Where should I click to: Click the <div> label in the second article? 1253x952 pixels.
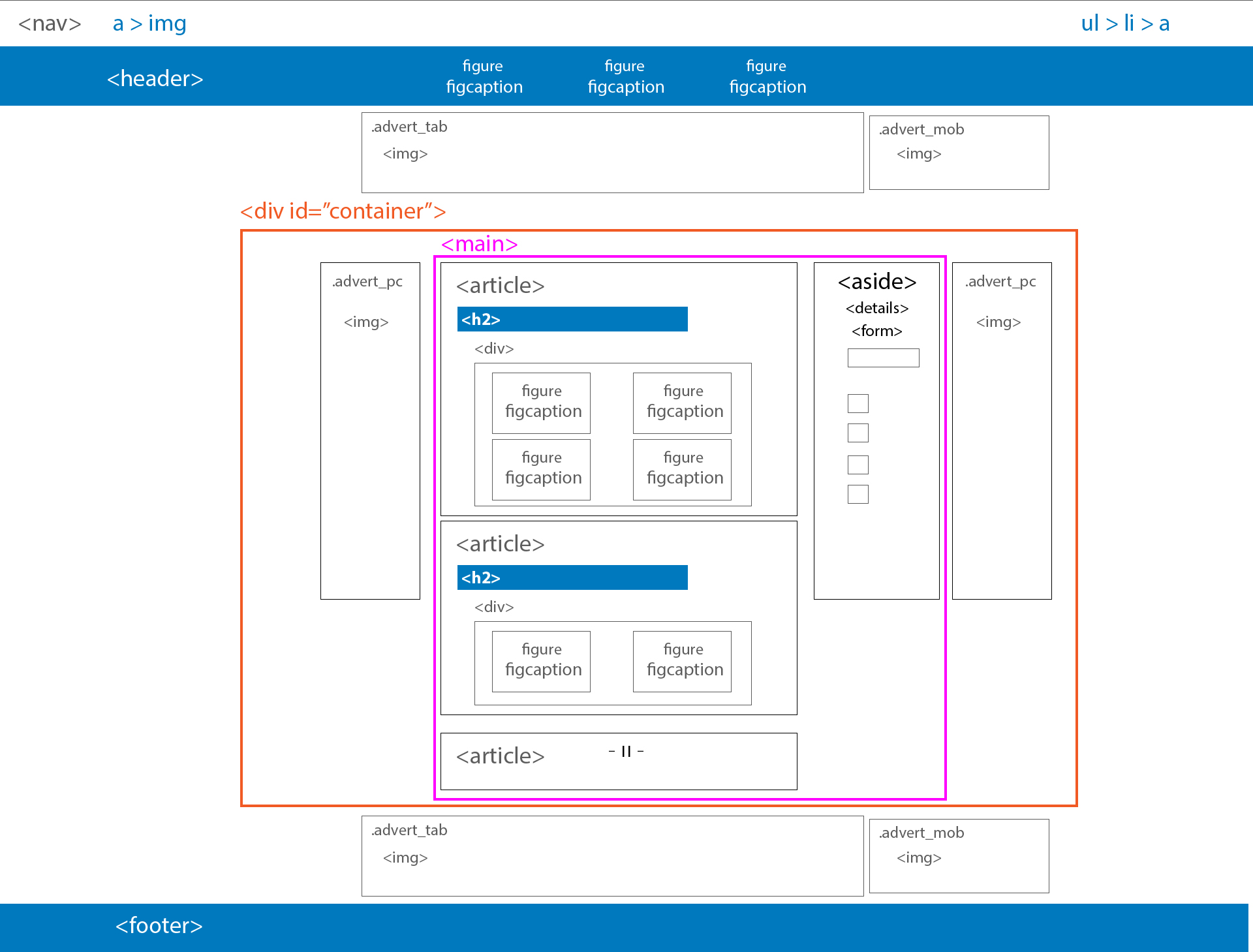click(x=494, y=607)
